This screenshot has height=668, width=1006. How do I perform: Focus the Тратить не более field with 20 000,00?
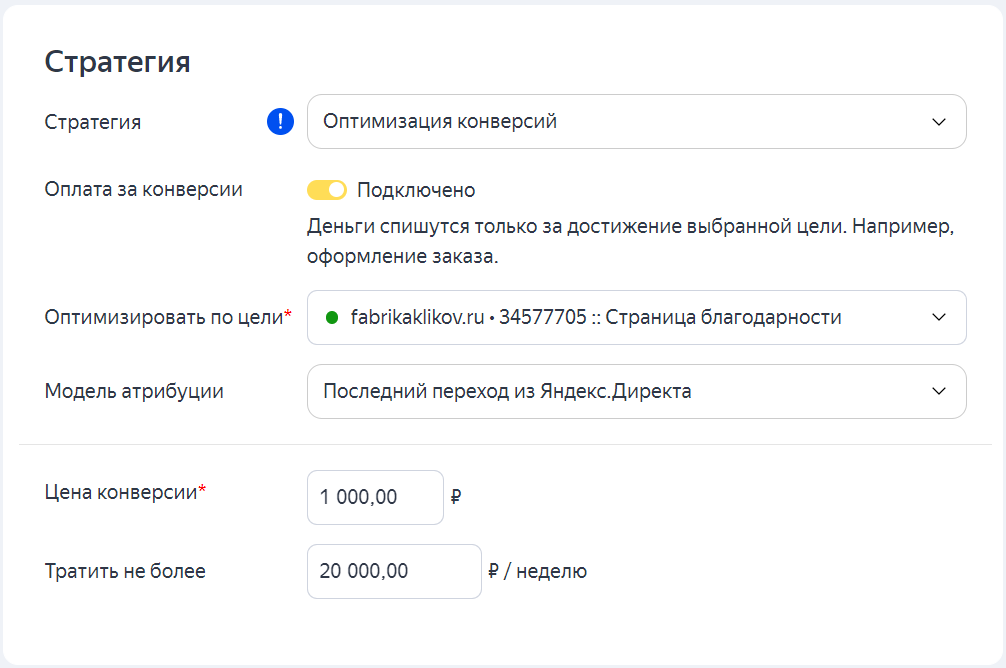point(394,571)
